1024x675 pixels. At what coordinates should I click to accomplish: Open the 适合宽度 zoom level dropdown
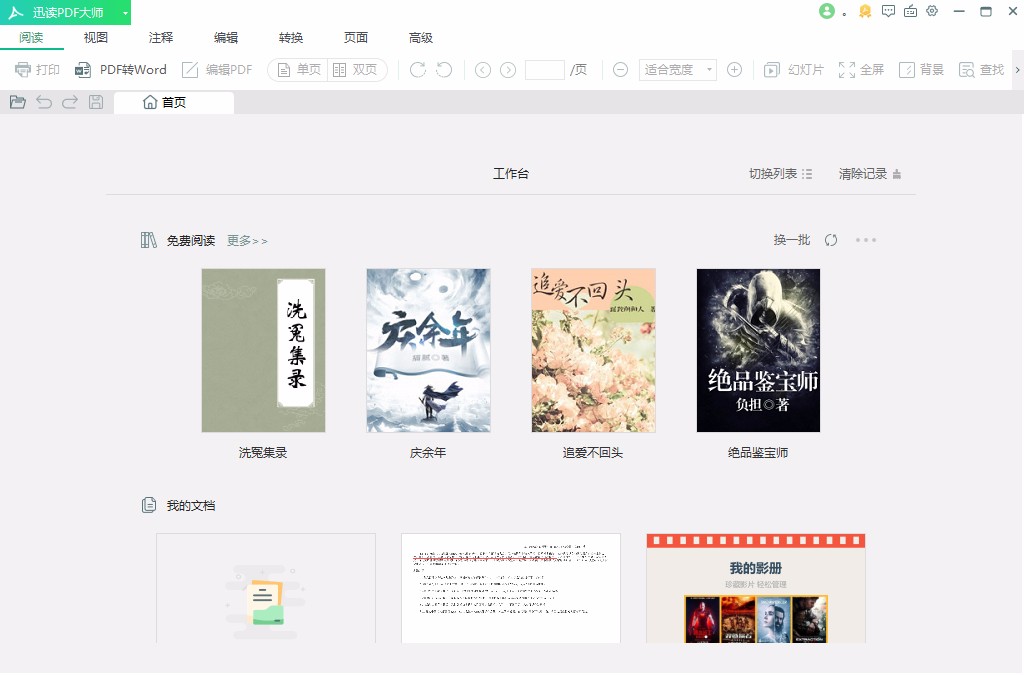click(x=677, y=70)
